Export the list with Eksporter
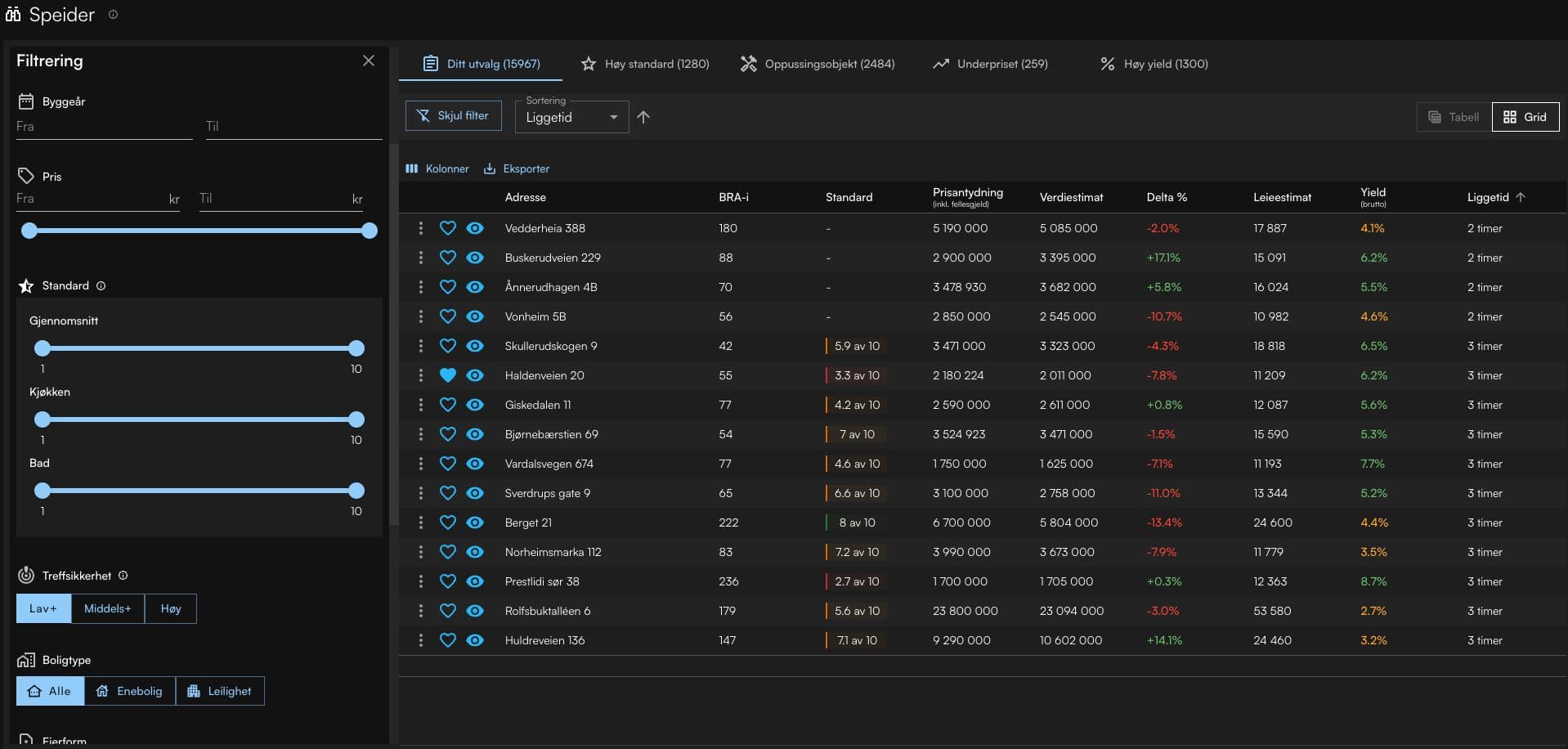Image resolution: width=1568 pixels, height=749 pixels. [x=517, y=168]
